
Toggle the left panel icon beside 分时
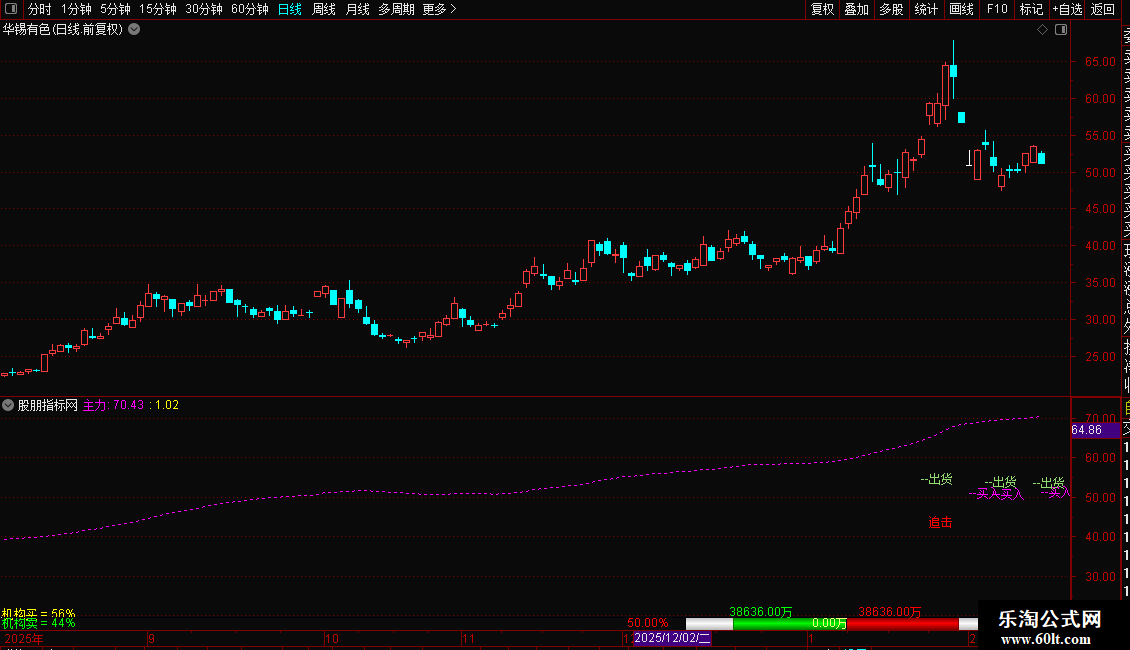tap(11, 9)
